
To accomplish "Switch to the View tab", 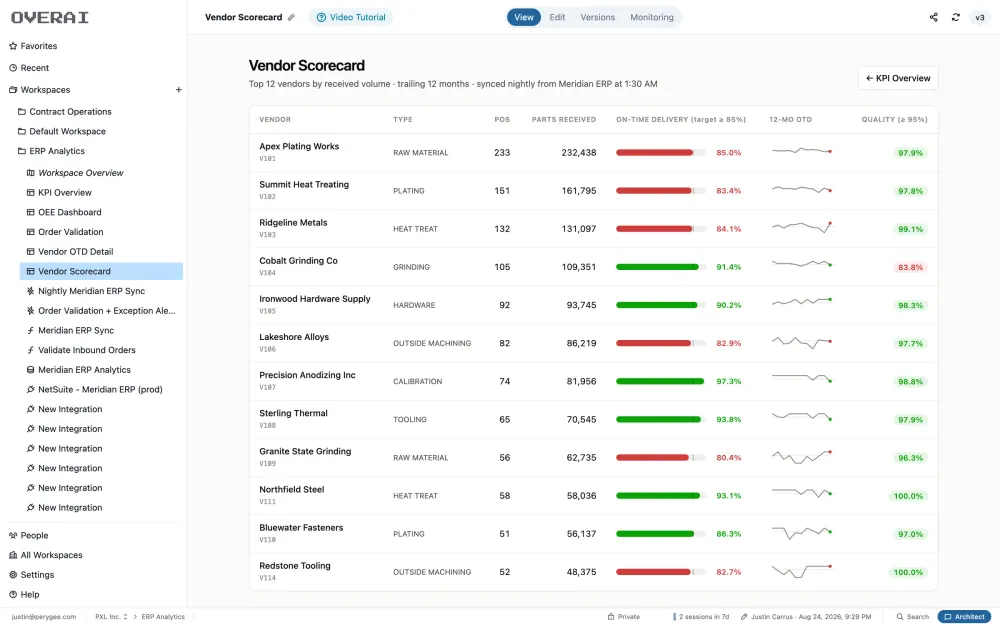I will (x=524, y=17).
